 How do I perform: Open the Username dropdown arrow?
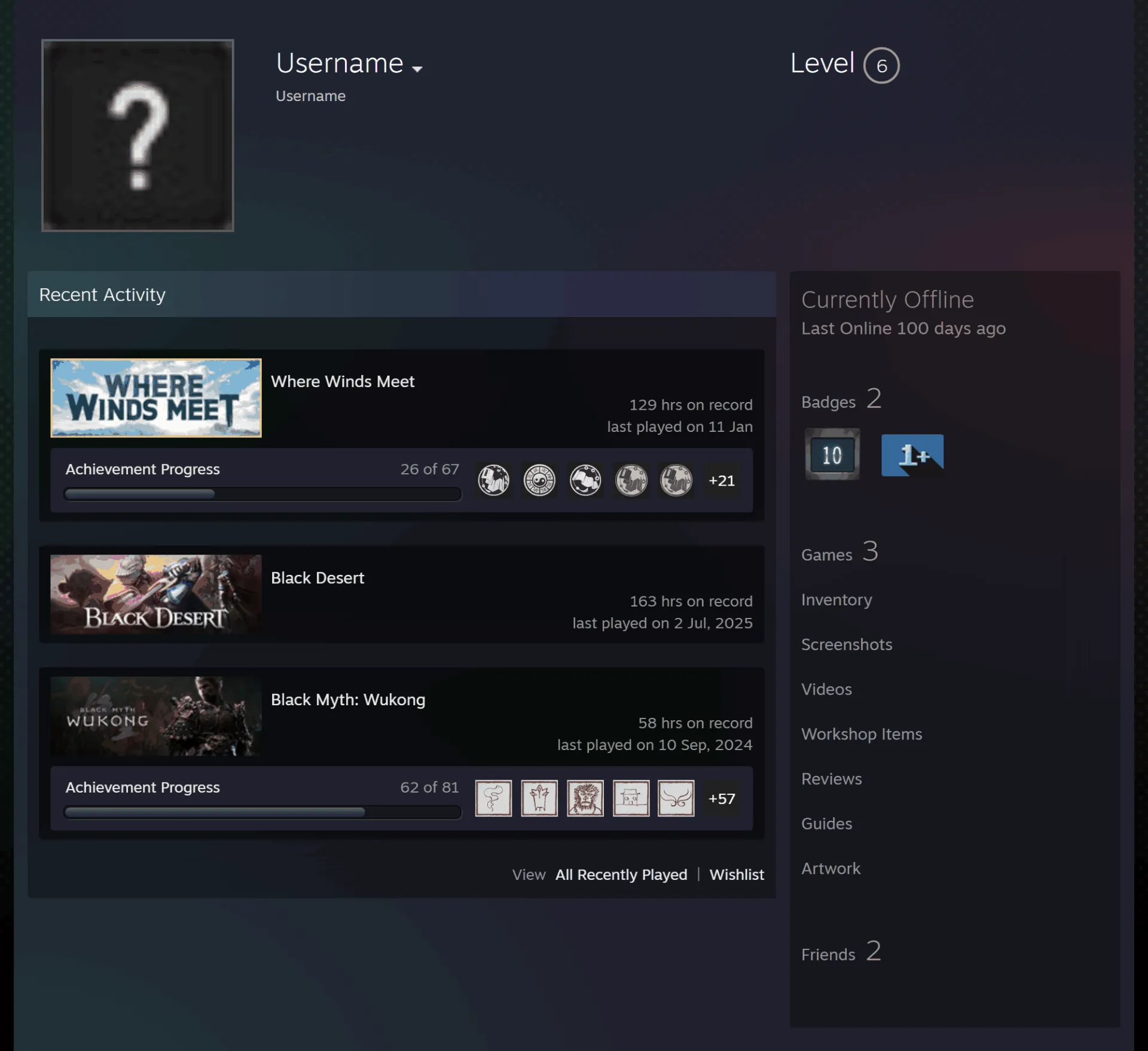tap(417, 69)
